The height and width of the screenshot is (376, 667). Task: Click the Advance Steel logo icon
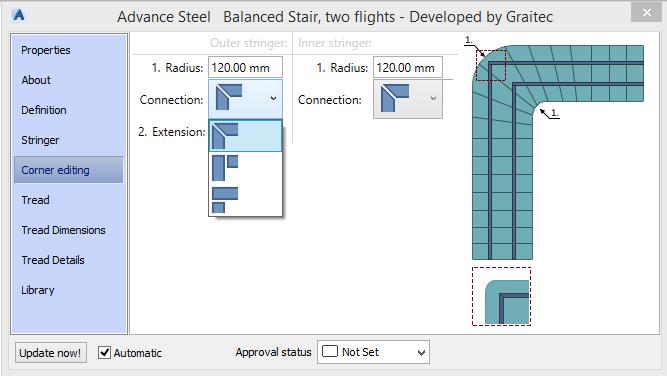19,15
